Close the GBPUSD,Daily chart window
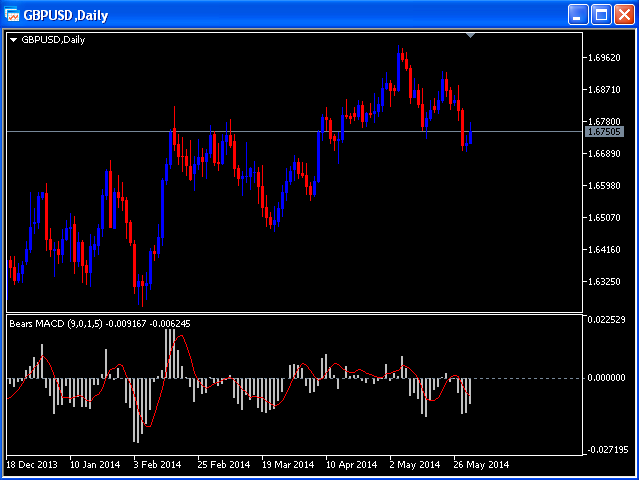This screenshot has width=640, height=480. click(624, 16)
